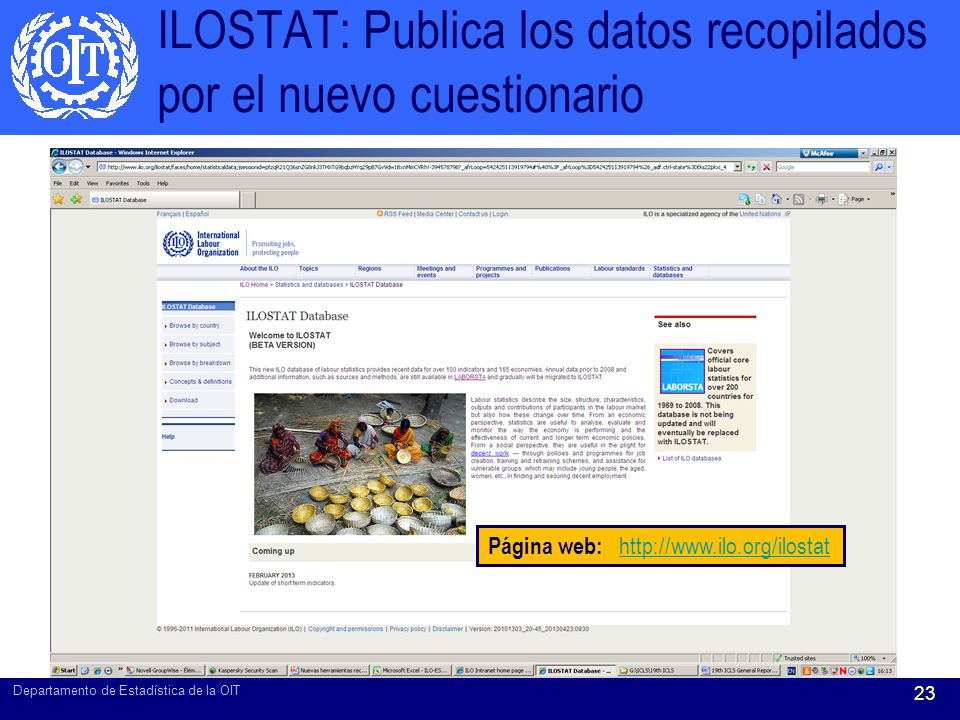Image resolution: width=960 pixels, height=720 pixels.
Task: Open Topics navigation item
Action: (309, 268)
